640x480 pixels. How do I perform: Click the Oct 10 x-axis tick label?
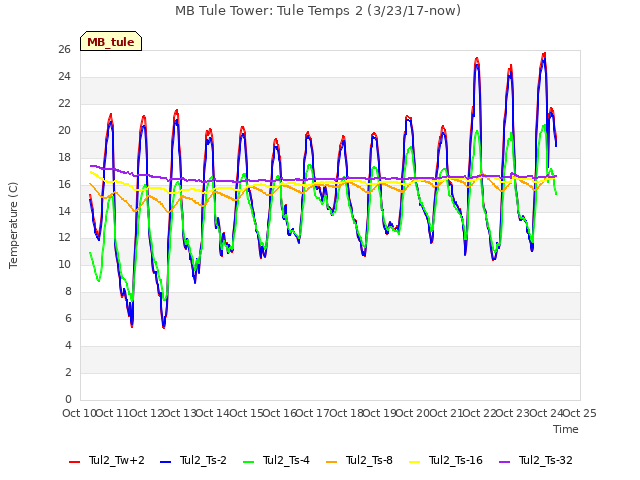pyautogui.click(x=79, y=413)
